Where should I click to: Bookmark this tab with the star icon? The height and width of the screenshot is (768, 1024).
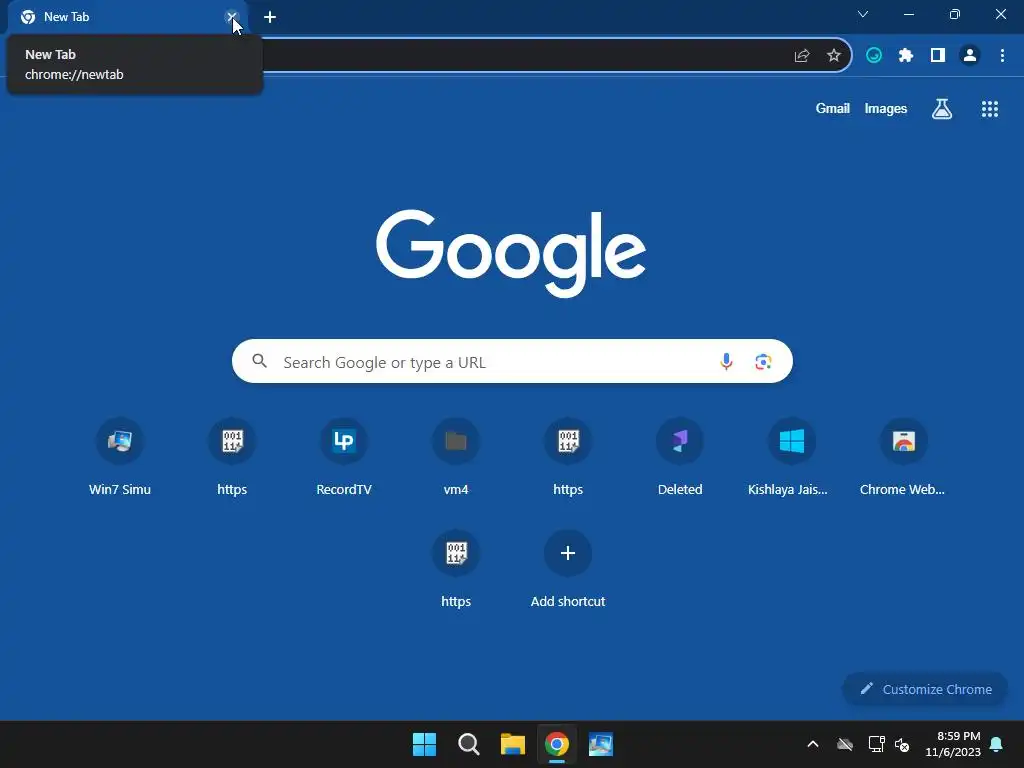click(833, 56)
